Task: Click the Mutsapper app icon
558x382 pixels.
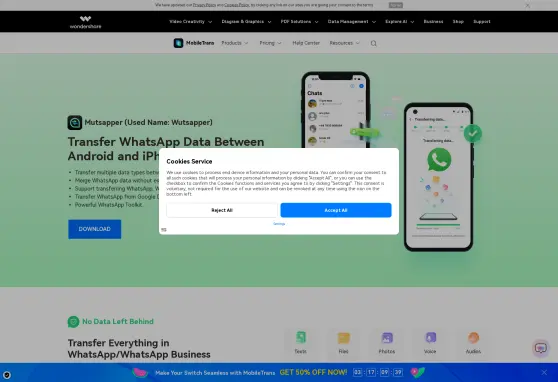Action: point(75,123)
